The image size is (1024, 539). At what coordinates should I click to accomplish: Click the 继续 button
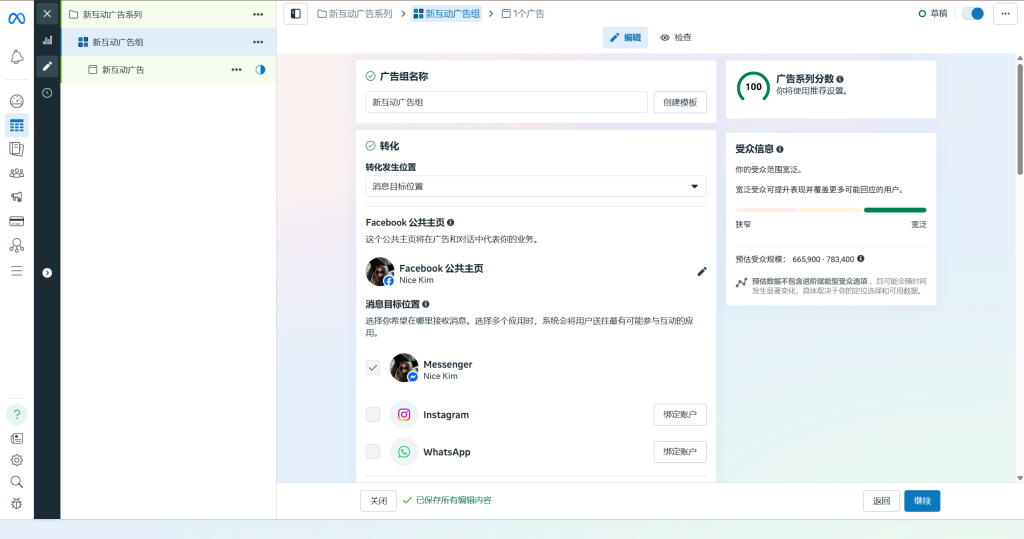click(921, 501)
